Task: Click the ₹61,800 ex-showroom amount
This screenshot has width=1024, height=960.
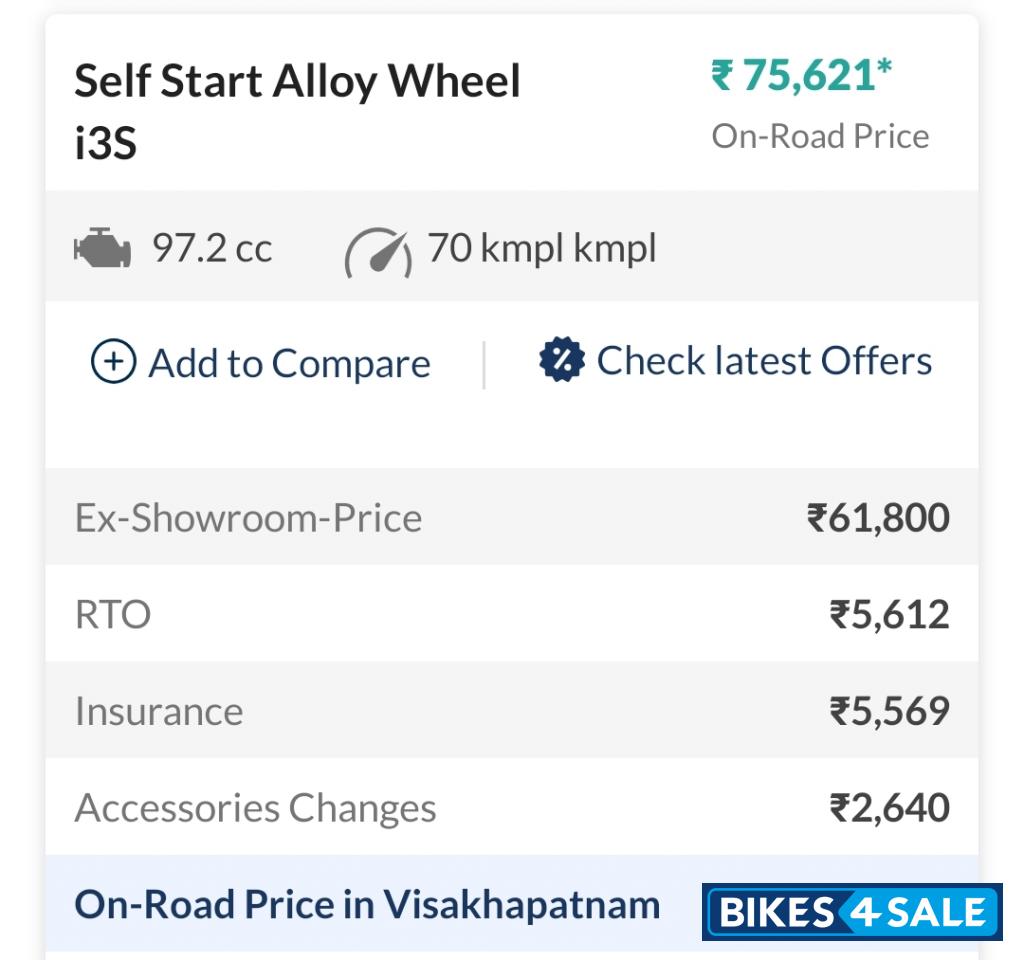Action: (x=878, y=518)
